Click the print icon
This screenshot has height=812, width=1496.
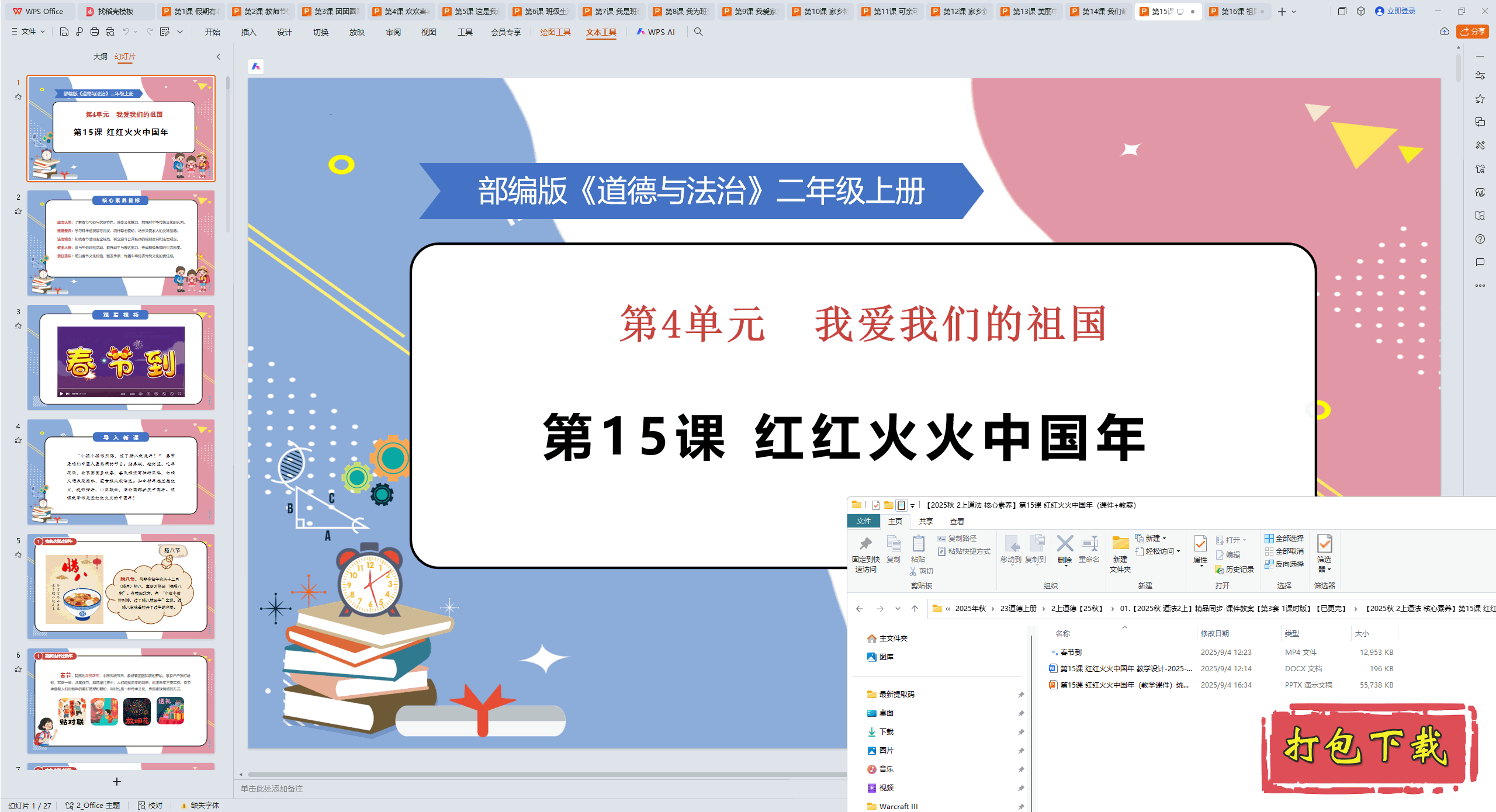[x=95, y=32]
